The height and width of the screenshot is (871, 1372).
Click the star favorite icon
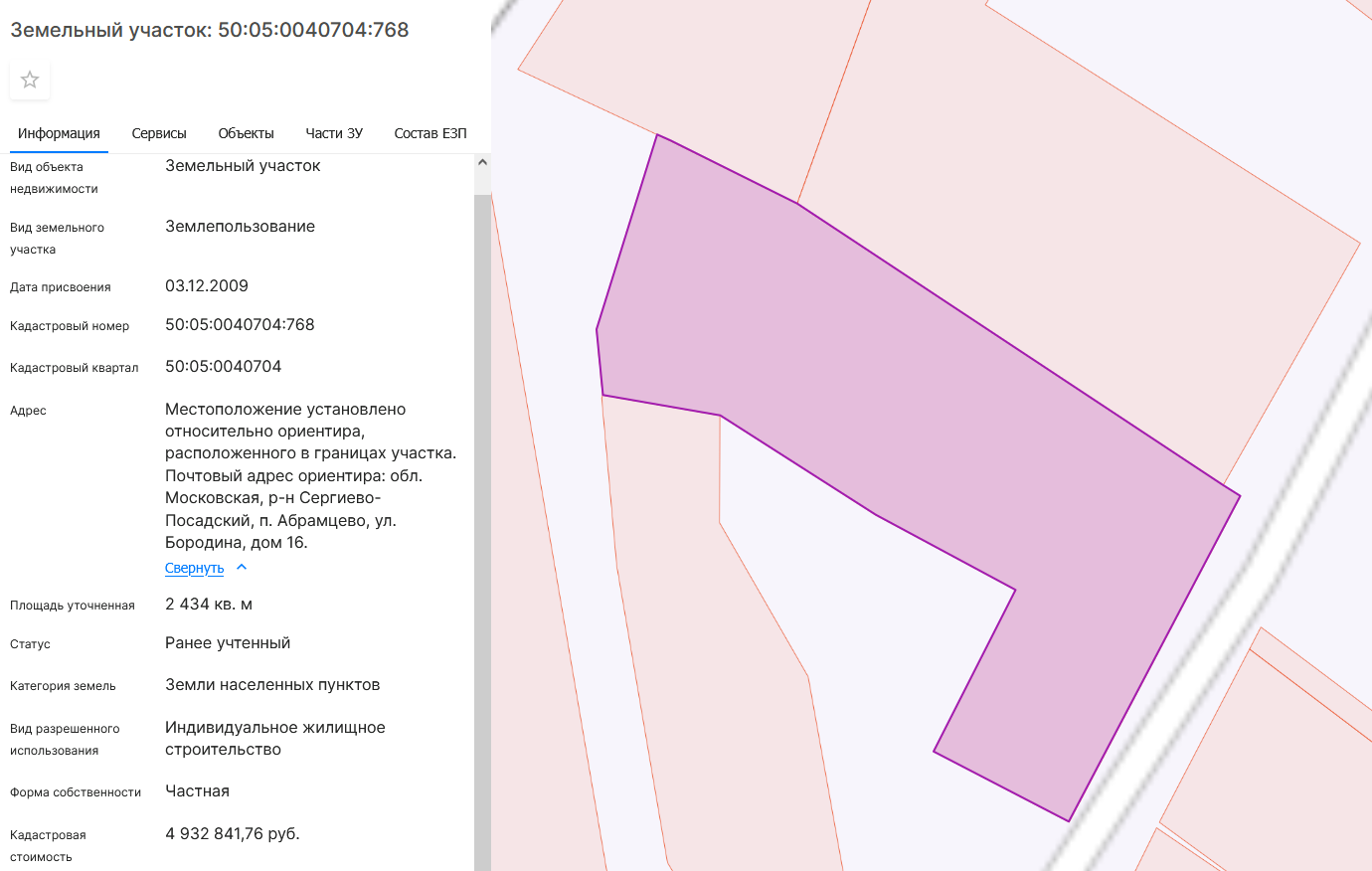[x=30, y=80]
